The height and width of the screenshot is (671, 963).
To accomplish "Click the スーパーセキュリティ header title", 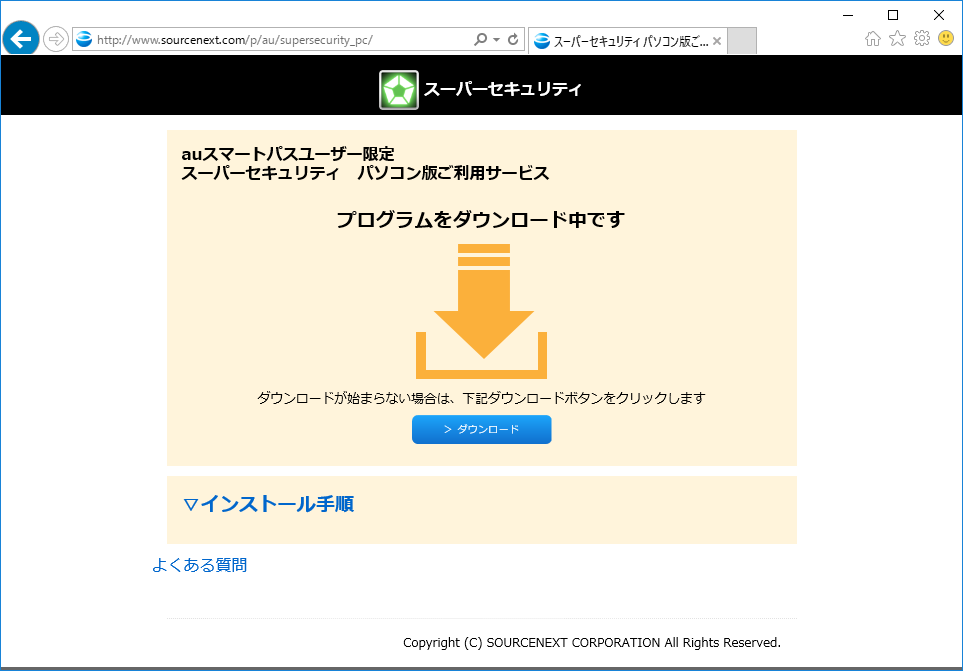I will coord(502,90).
